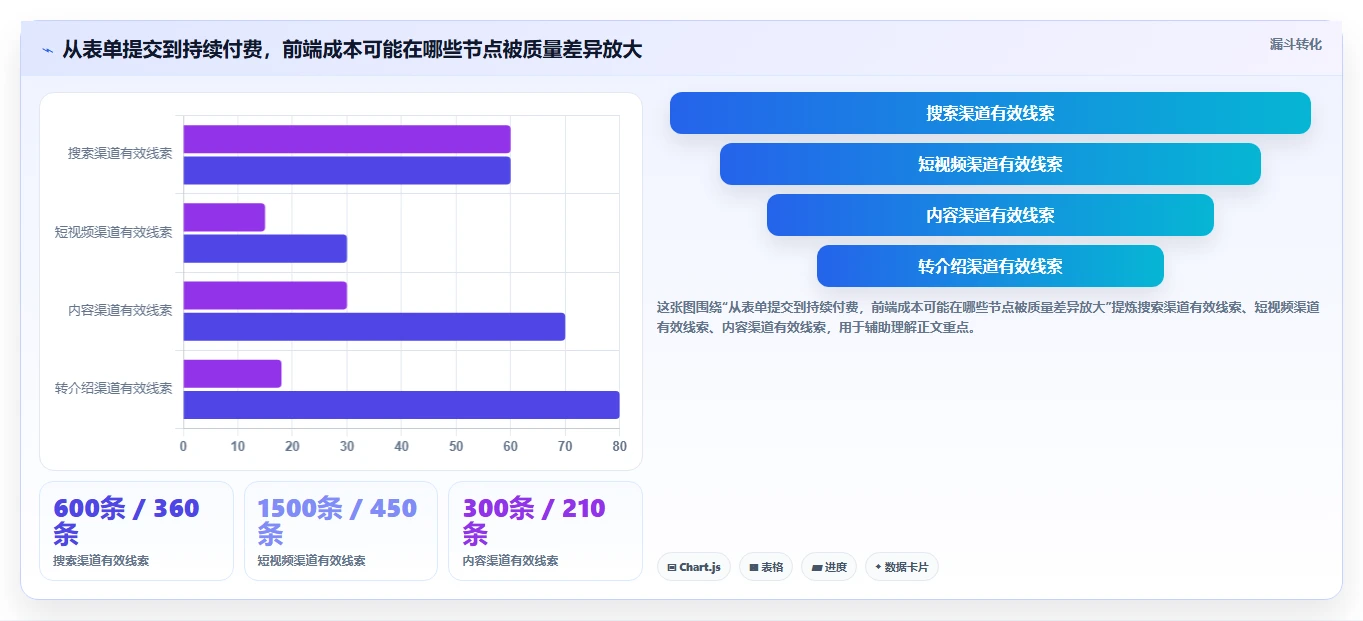The height and width of the screenshot is (621, 1363).
Task: Click the lightning icon beside the title
Action: coord(47,50)
